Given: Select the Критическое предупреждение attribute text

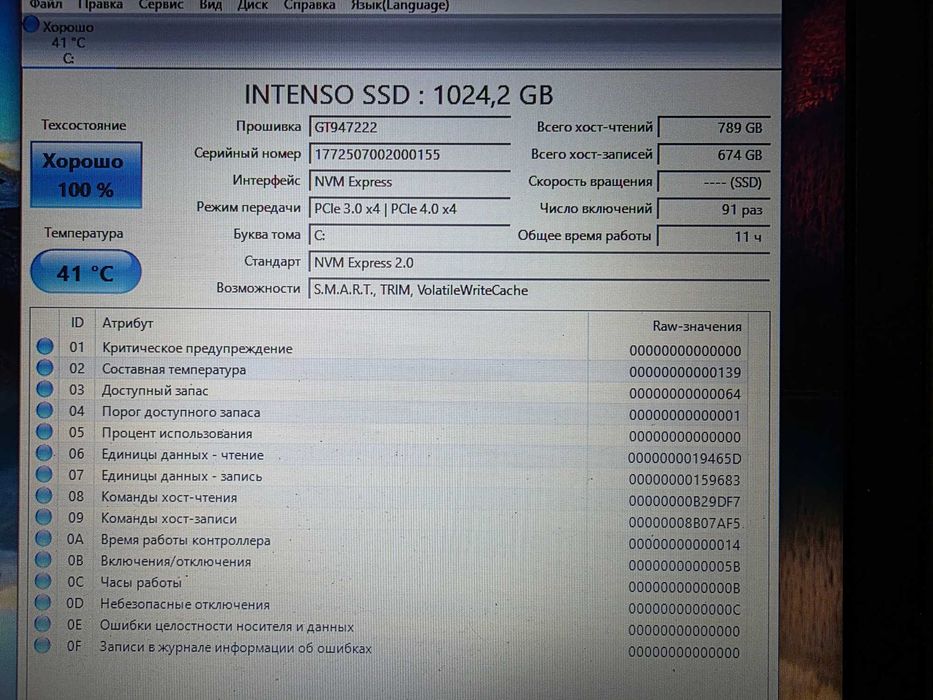Looking at the screenshot, I should pos(197,348).
